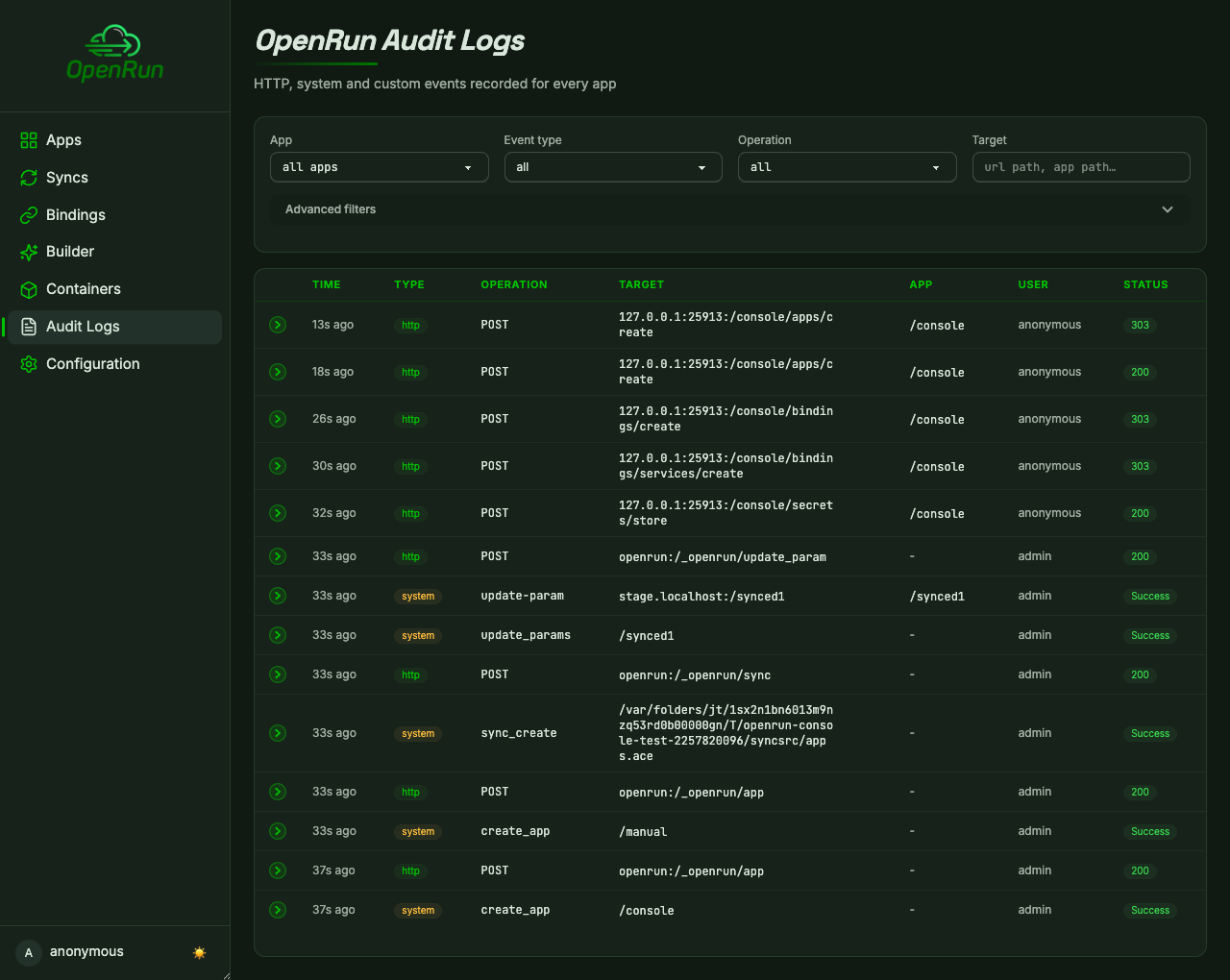Image resolution: width=1230 pixels, height=980 pixels.
Task: Open the Configuration page
Action: (x=114, y=364)
